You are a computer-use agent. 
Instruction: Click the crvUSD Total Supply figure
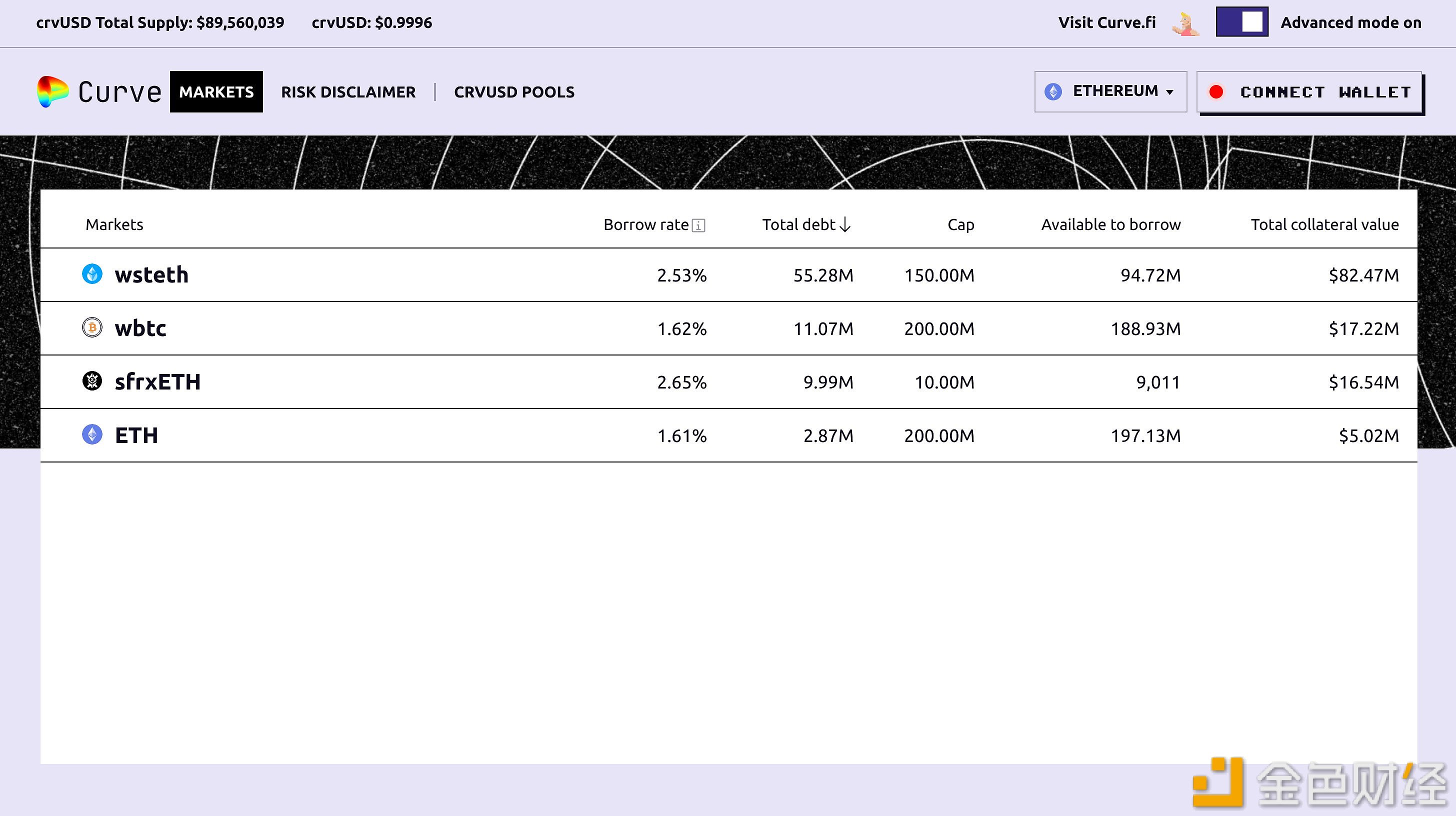click(x=160, y=22)
